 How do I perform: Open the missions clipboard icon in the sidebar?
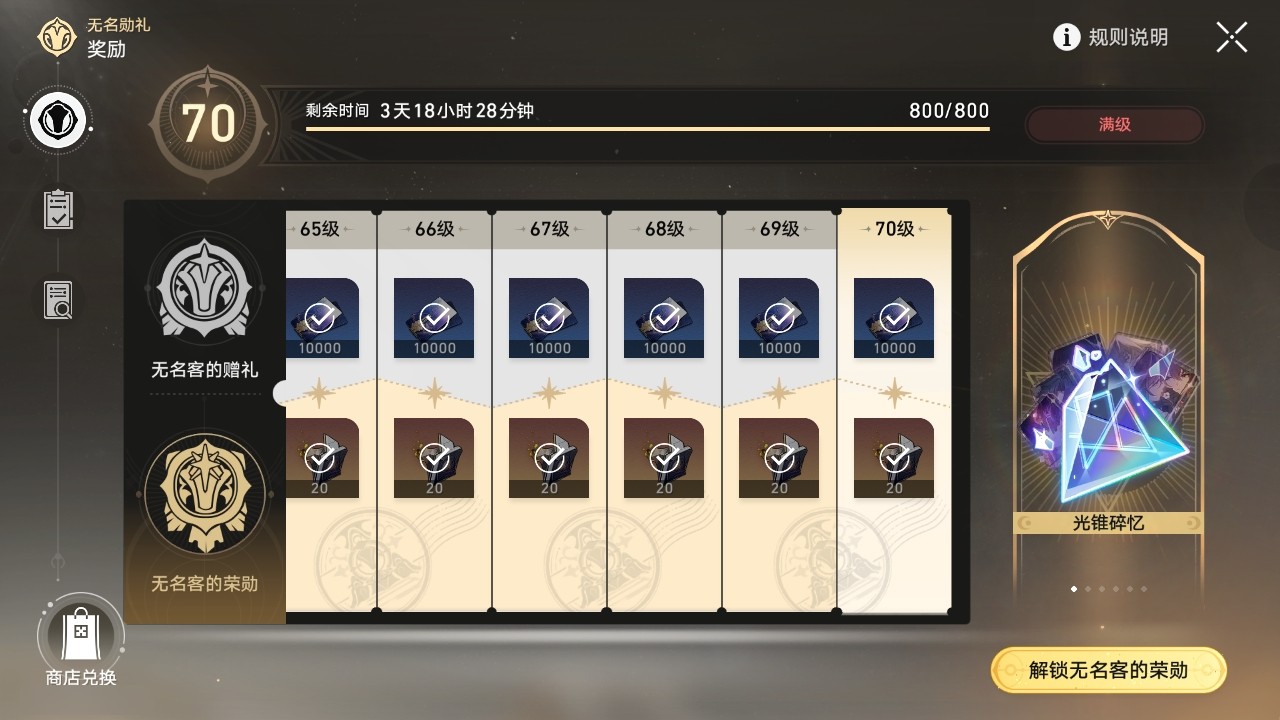pos(58,209)
